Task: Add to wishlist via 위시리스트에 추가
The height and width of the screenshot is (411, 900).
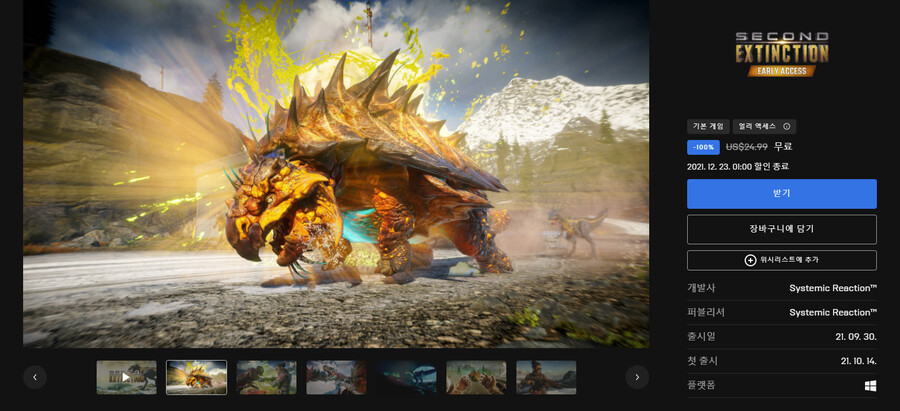Action: point(781,260)
